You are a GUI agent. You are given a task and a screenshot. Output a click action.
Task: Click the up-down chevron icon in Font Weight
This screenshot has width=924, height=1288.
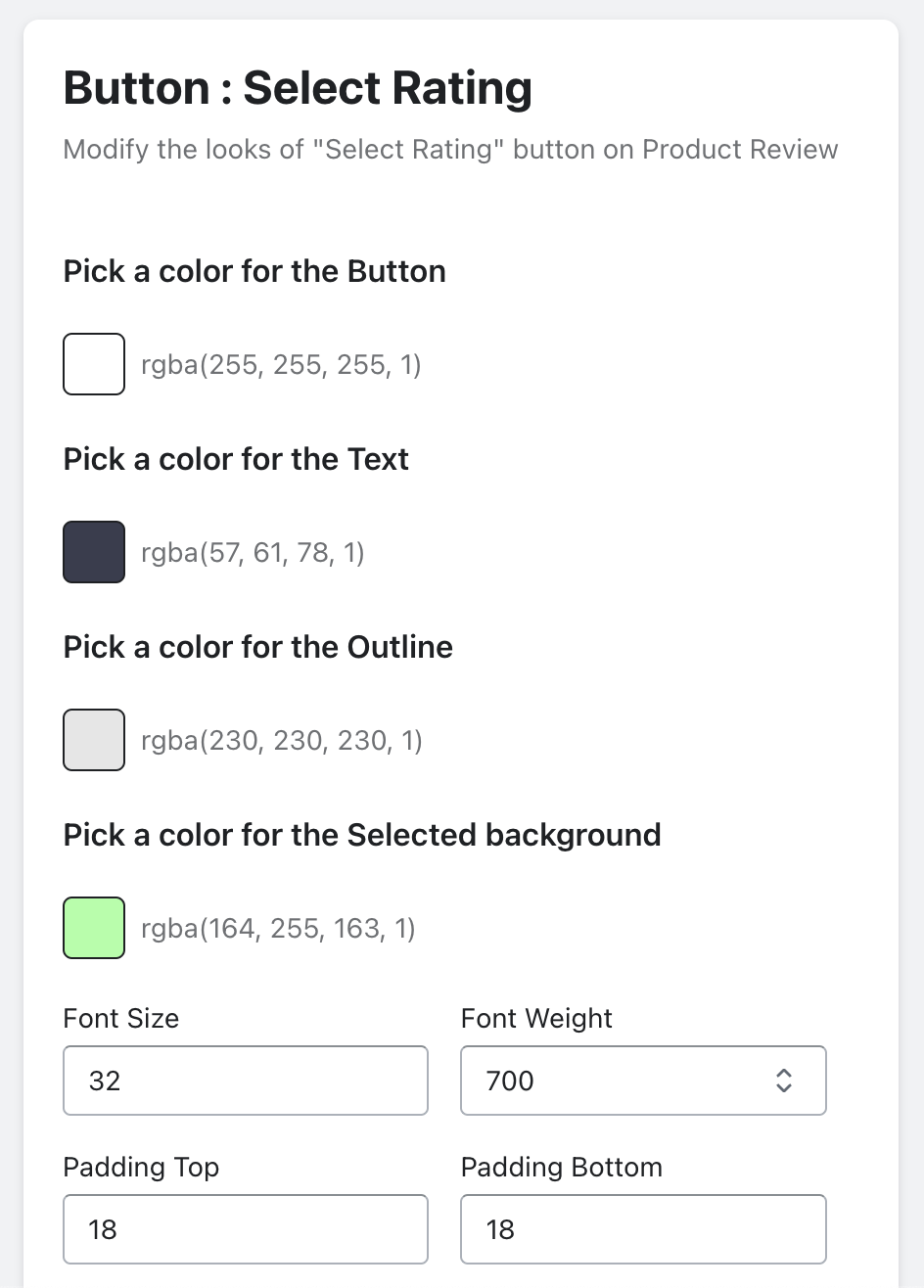783,1081
